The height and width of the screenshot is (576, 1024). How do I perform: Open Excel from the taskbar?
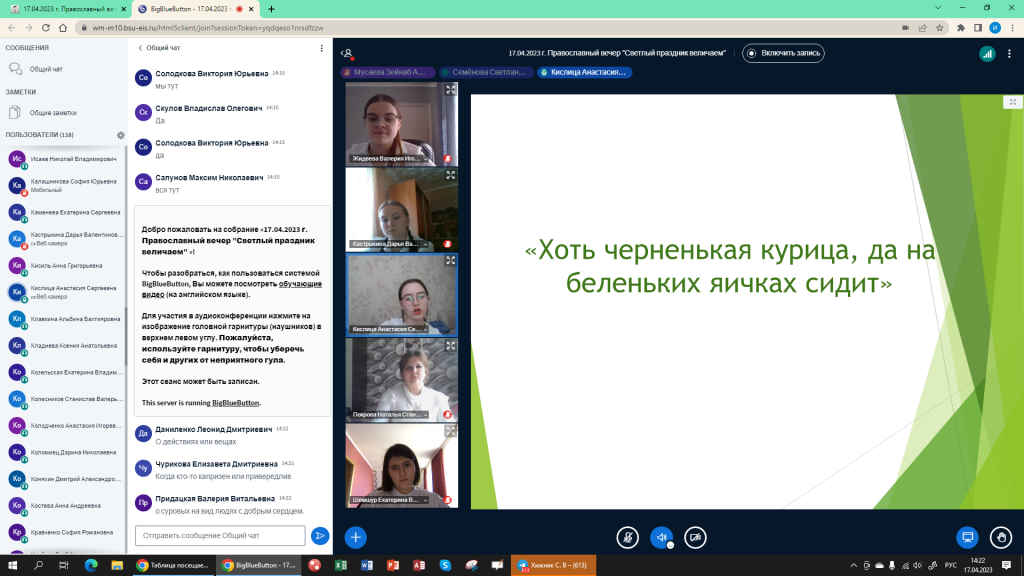[x=340, y=565]
